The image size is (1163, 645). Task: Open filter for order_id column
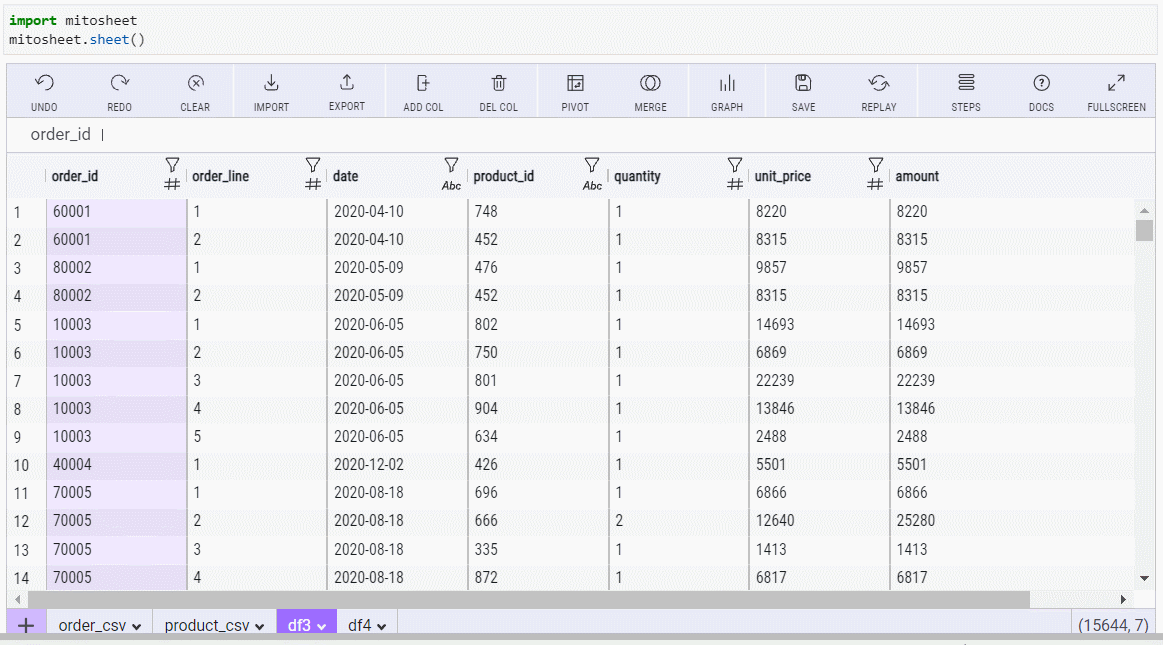click(171, 164)
